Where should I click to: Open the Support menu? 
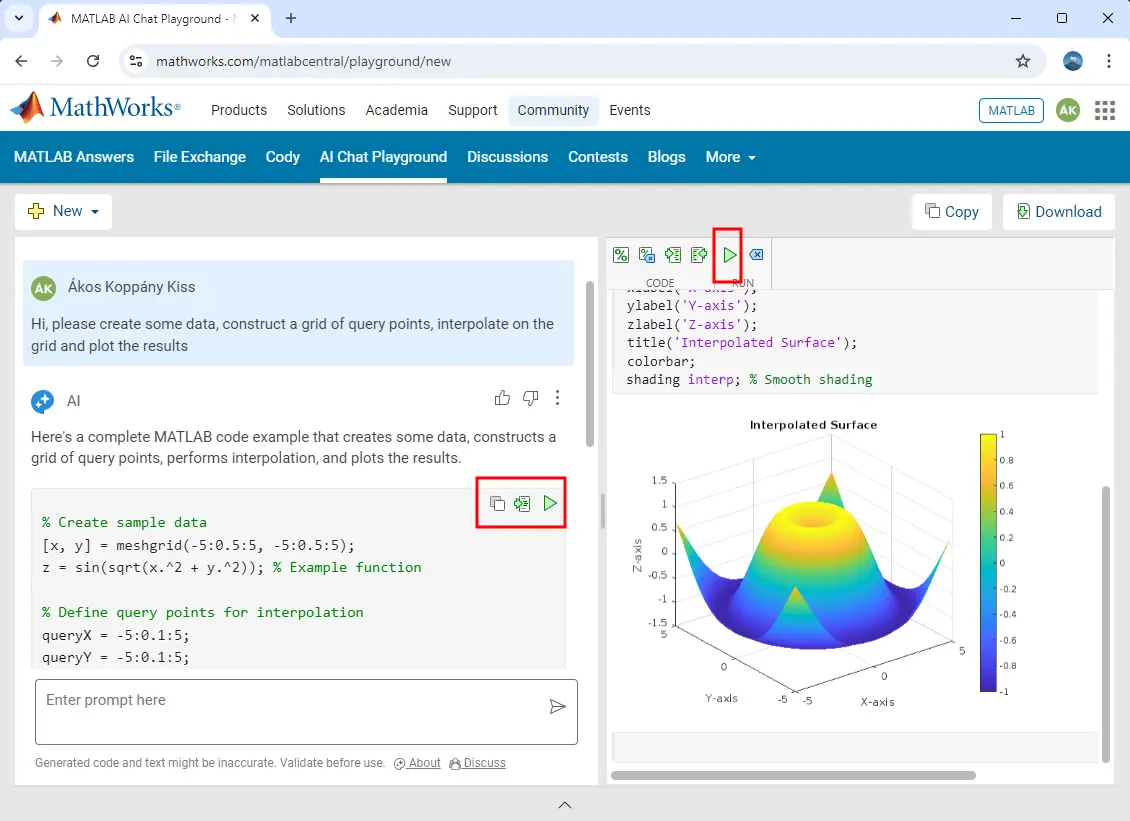coord(473,110)
